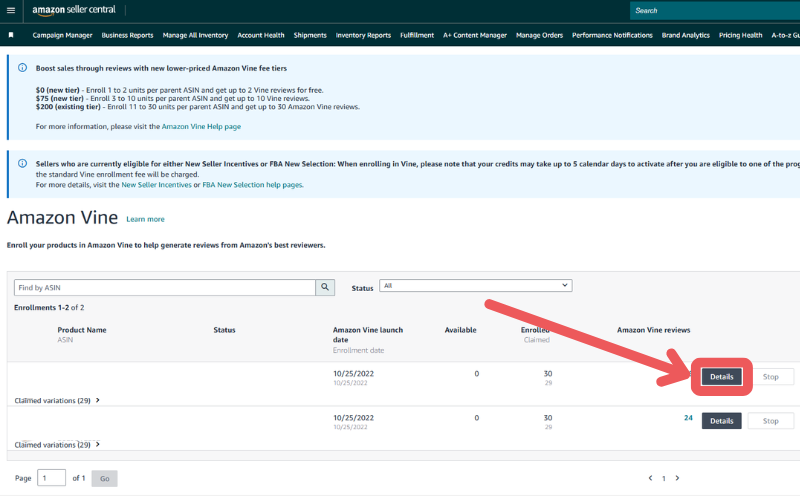Screen dimensions: 800x500
Task: Click Stop button in first enrollment row
Action: [770, 377]
